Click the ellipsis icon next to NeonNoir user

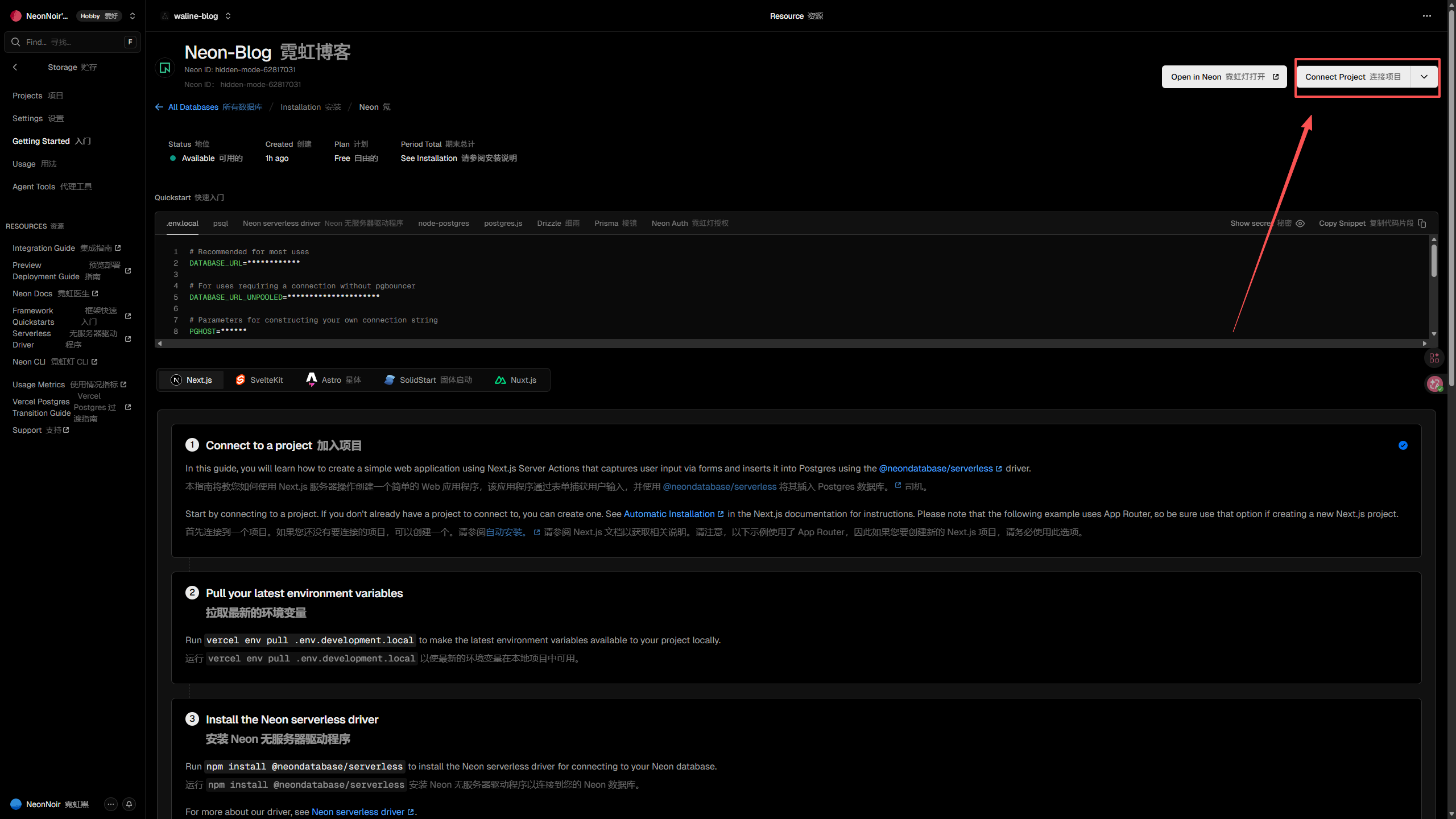click(x=111, y=804)
